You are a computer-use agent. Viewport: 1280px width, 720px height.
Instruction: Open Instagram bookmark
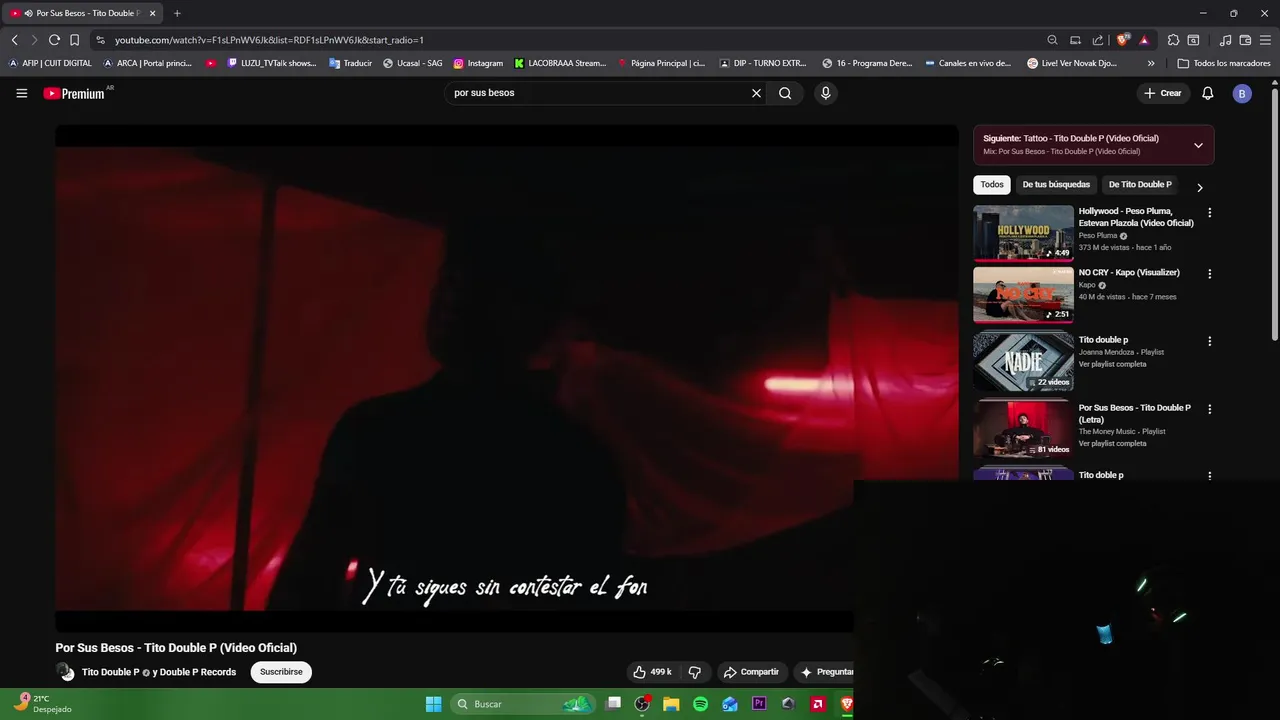478,63
